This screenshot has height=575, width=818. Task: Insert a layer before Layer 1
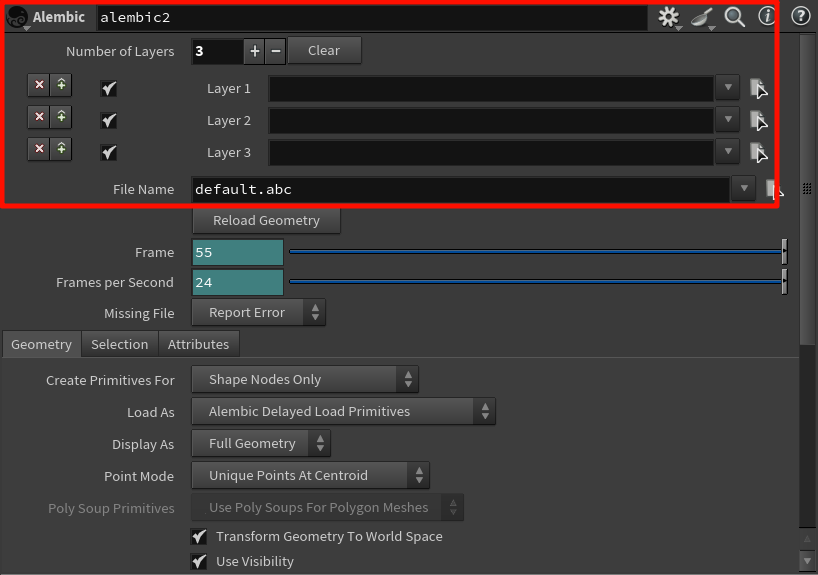point(61,85)
